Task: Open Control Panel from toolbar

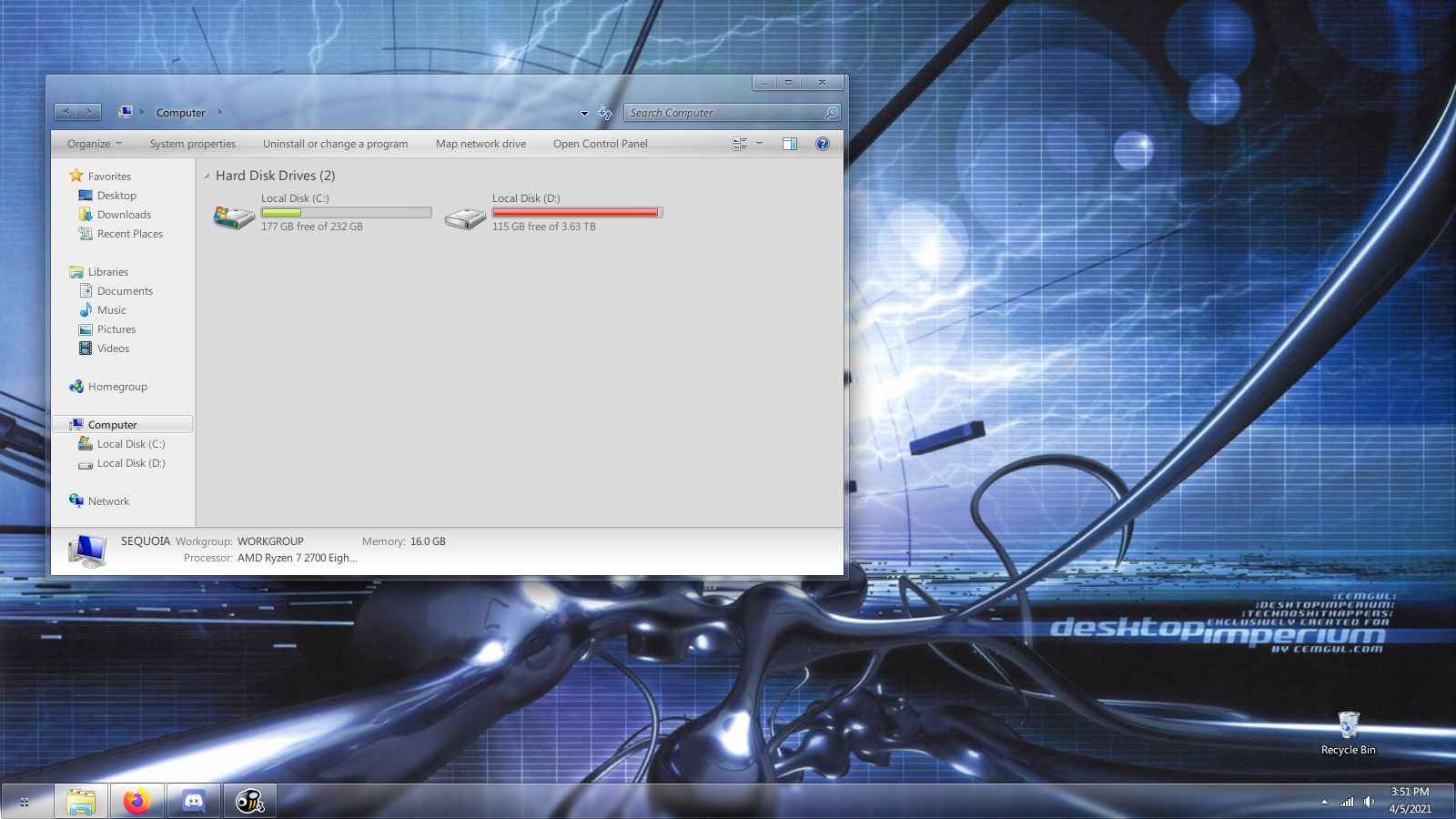Action: point(601,144)
